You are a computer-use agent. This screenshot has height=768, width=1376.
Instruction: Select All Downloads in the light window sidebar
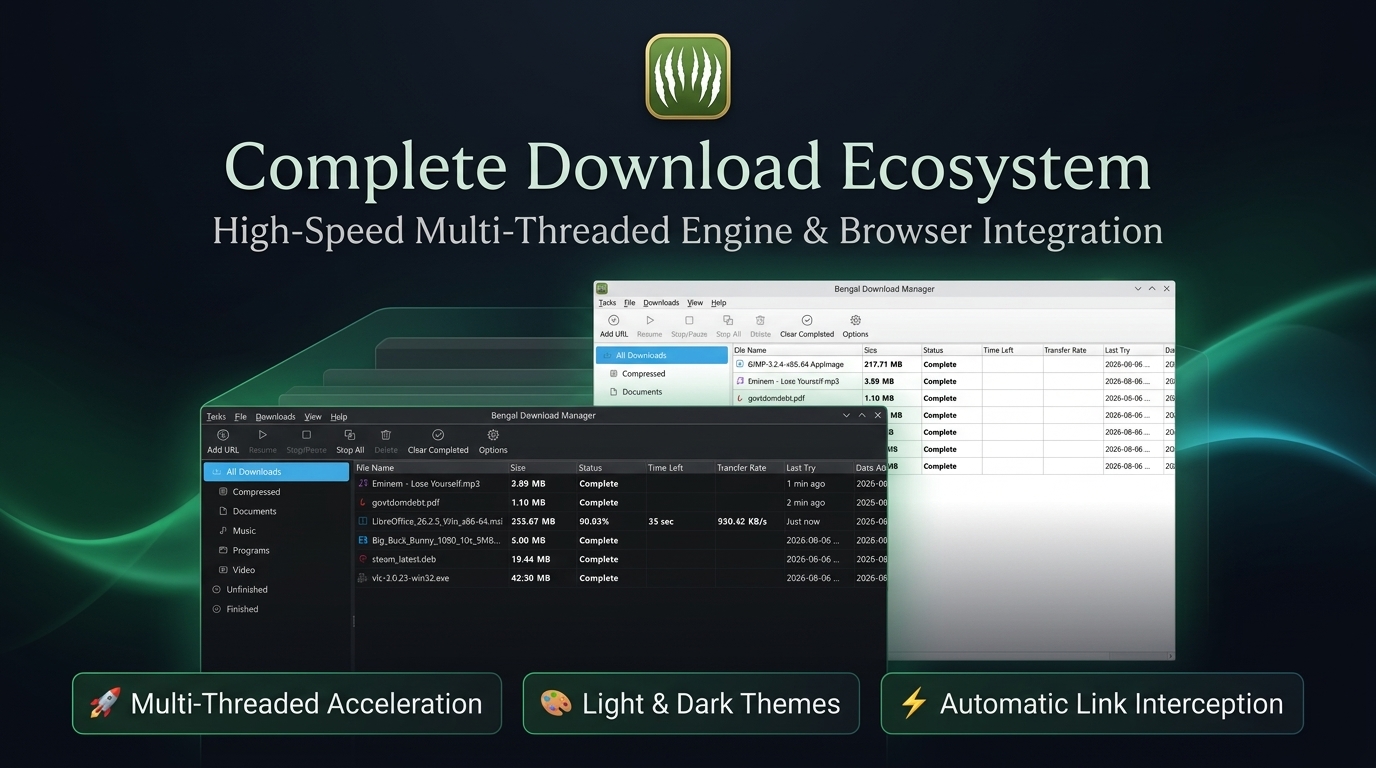[x=662, y=355]
